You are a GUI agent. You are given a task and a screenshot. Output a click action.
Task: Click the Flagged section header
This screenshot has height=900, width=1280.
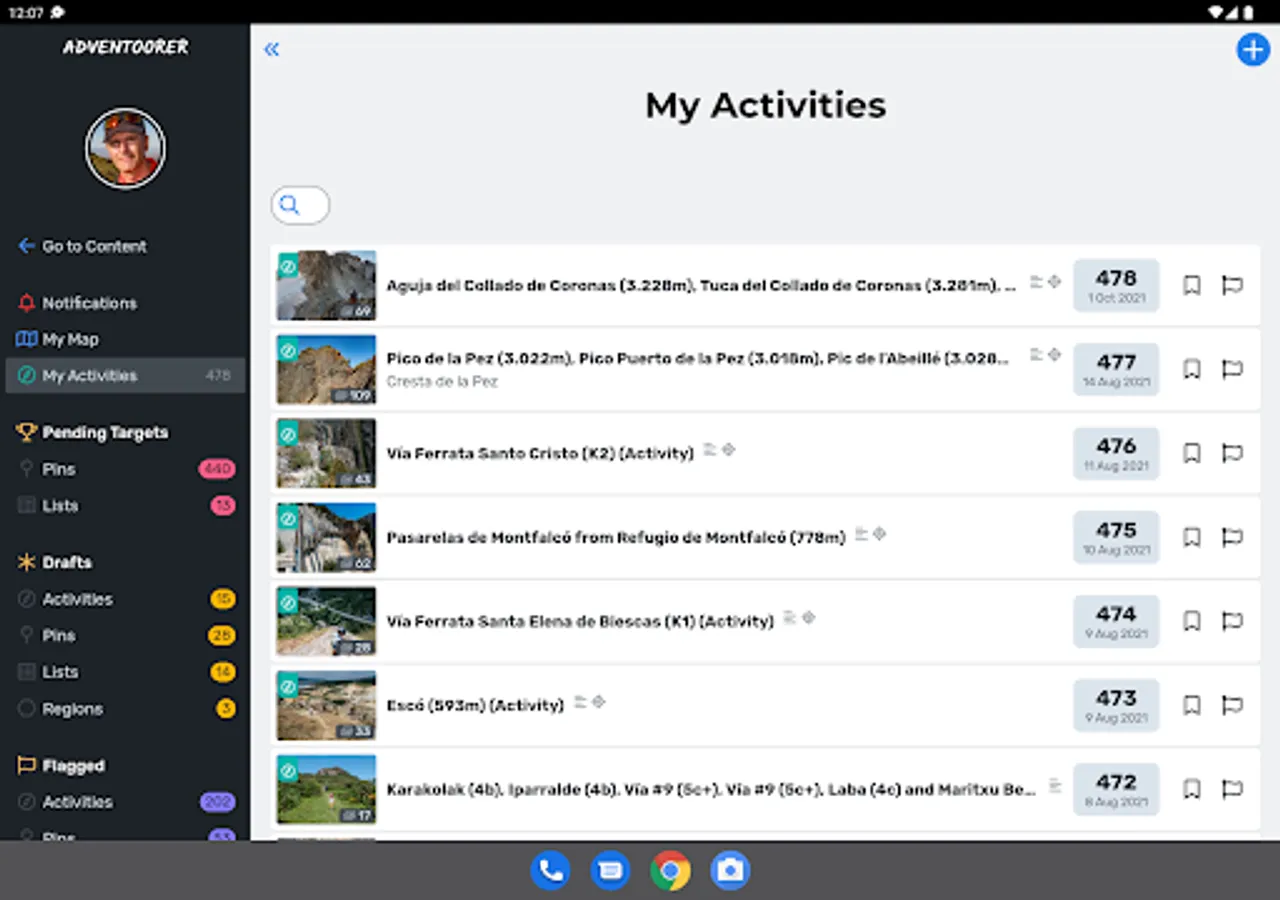click(61, 766)
